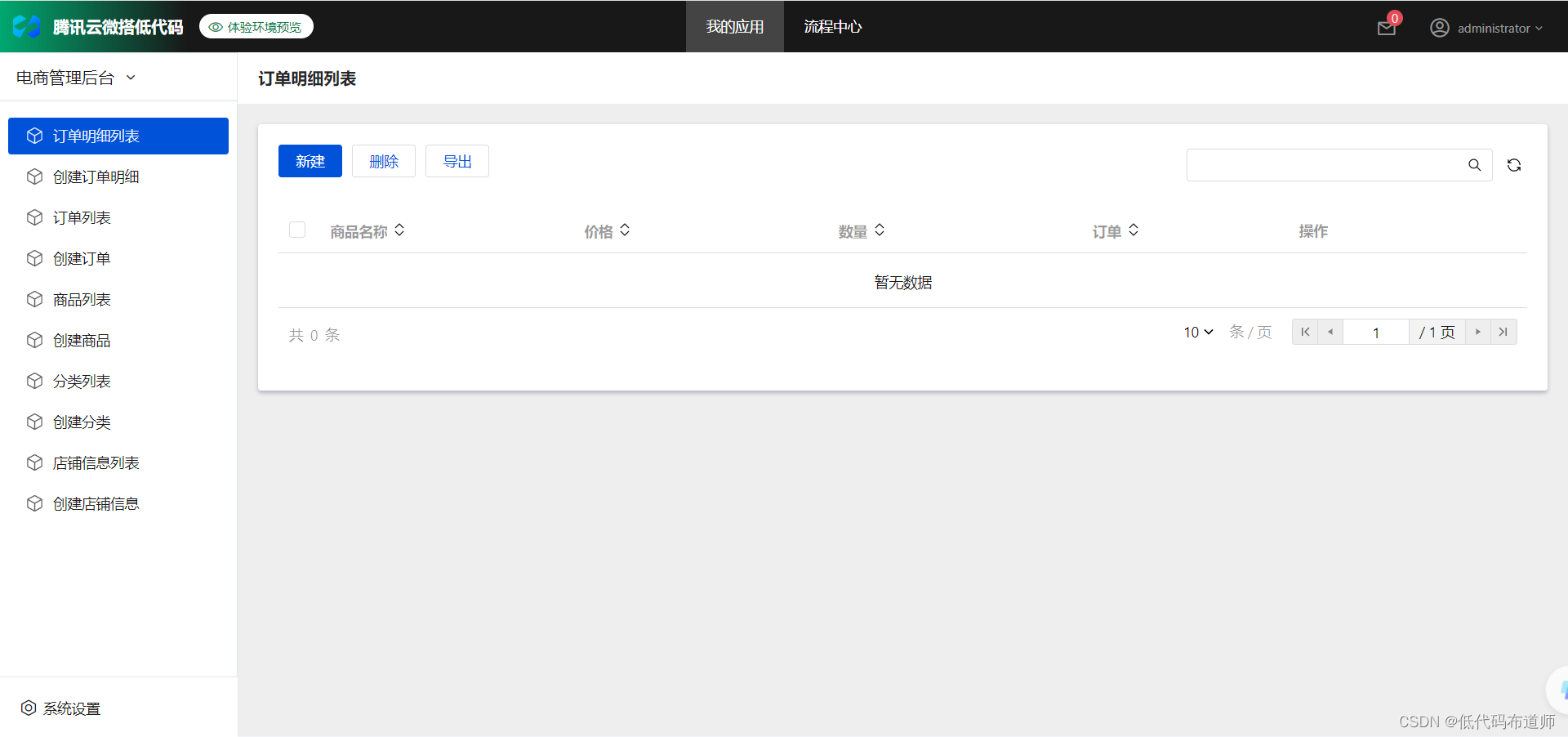Click the cube icon beside 店铺信息列表
The height and width of the screenshot is (737, 1568).
point(34,462)
